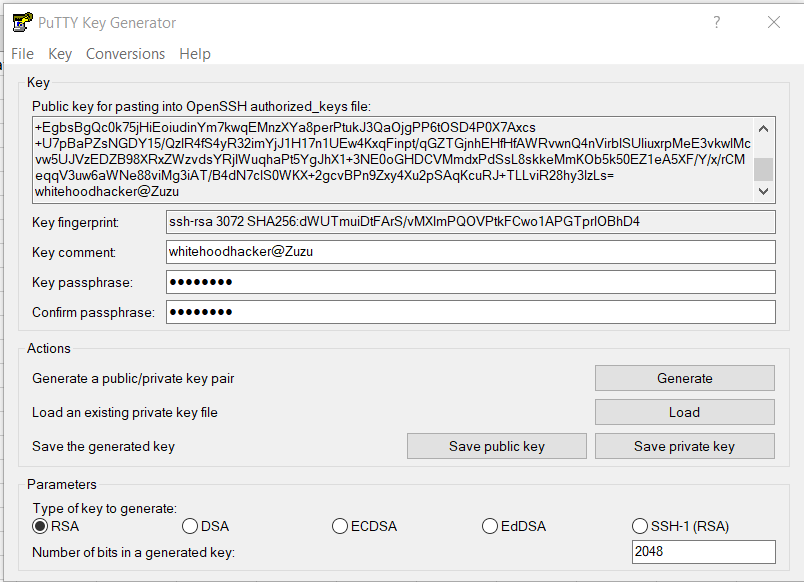Click the '+EgbsBgQc0k75jHiEoiudin' key line
The width and height of the screenshot is (804, 582).
pos(285,128)
